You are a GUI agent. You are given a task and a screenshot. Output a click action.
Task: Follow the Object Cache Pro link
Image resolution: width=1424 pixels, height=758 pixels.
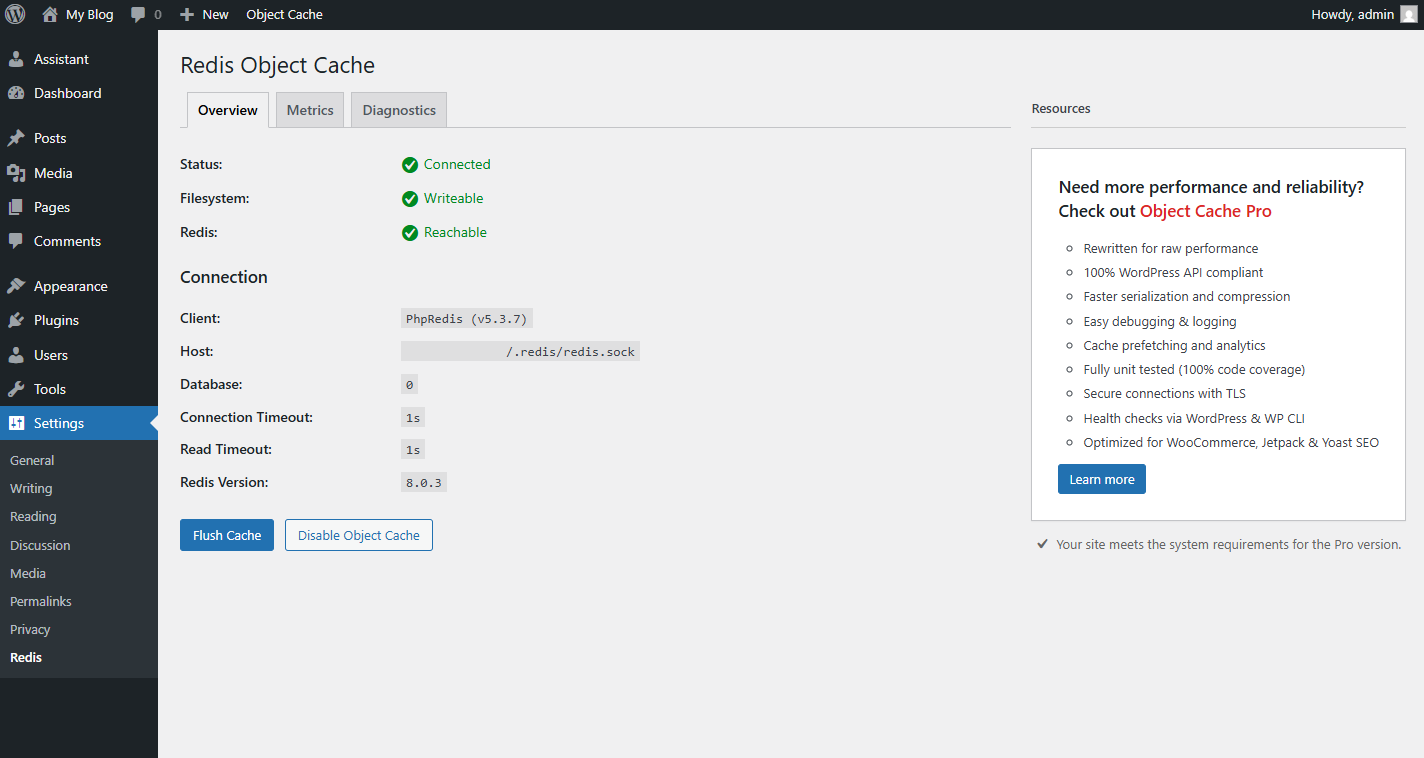(x=1205, y=211)
